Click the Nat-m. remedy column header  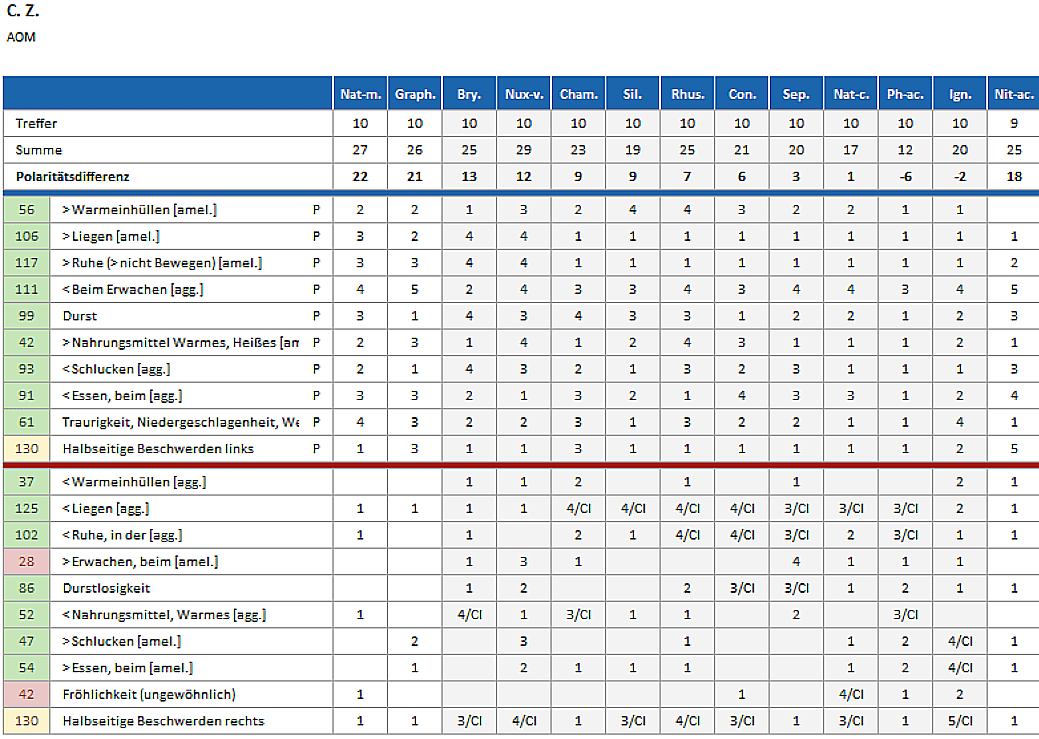coord(360,95)
